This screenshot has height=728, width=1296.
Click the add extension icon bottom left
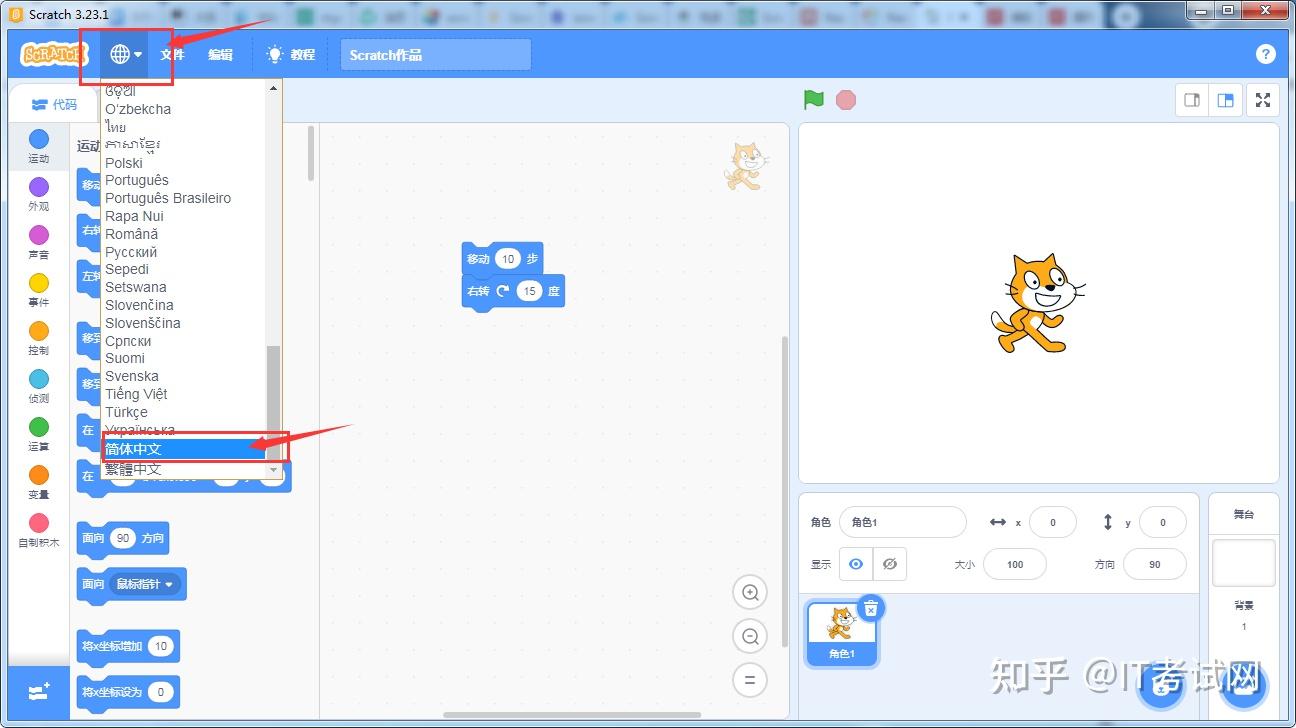(38, 692)
